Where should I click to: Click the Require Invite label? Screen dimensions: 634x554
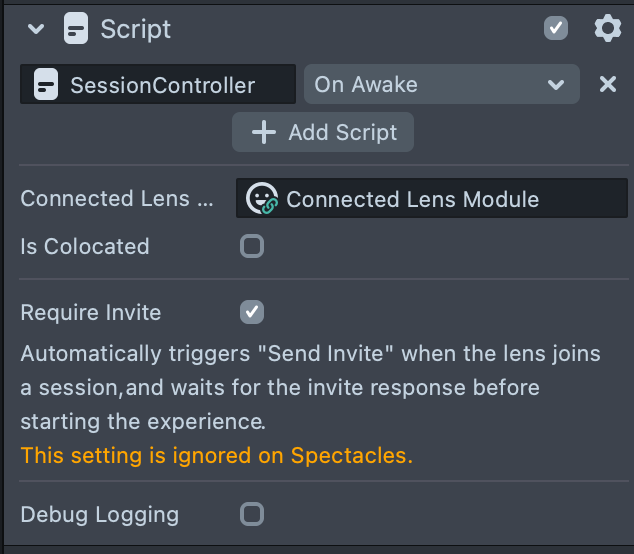pyautogui.click(x=91, y=312)
